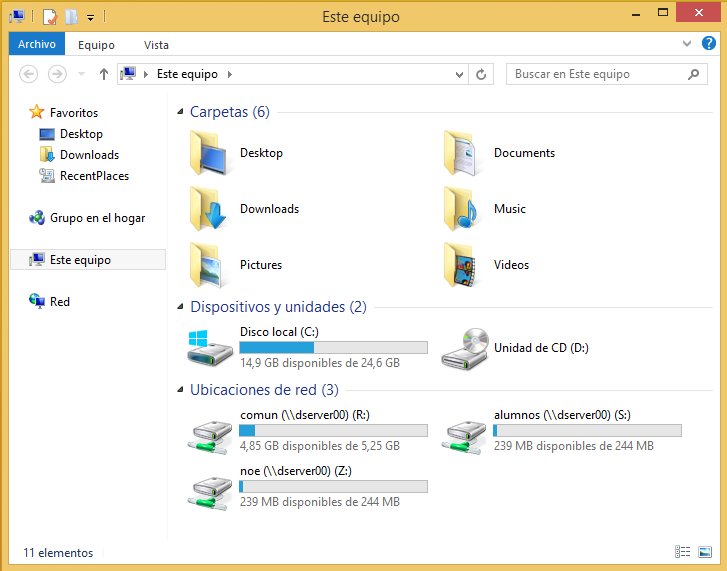Click the New folder icon in title bar
Image resolution: width=727 pixels, height=571 pixels.
71,17
